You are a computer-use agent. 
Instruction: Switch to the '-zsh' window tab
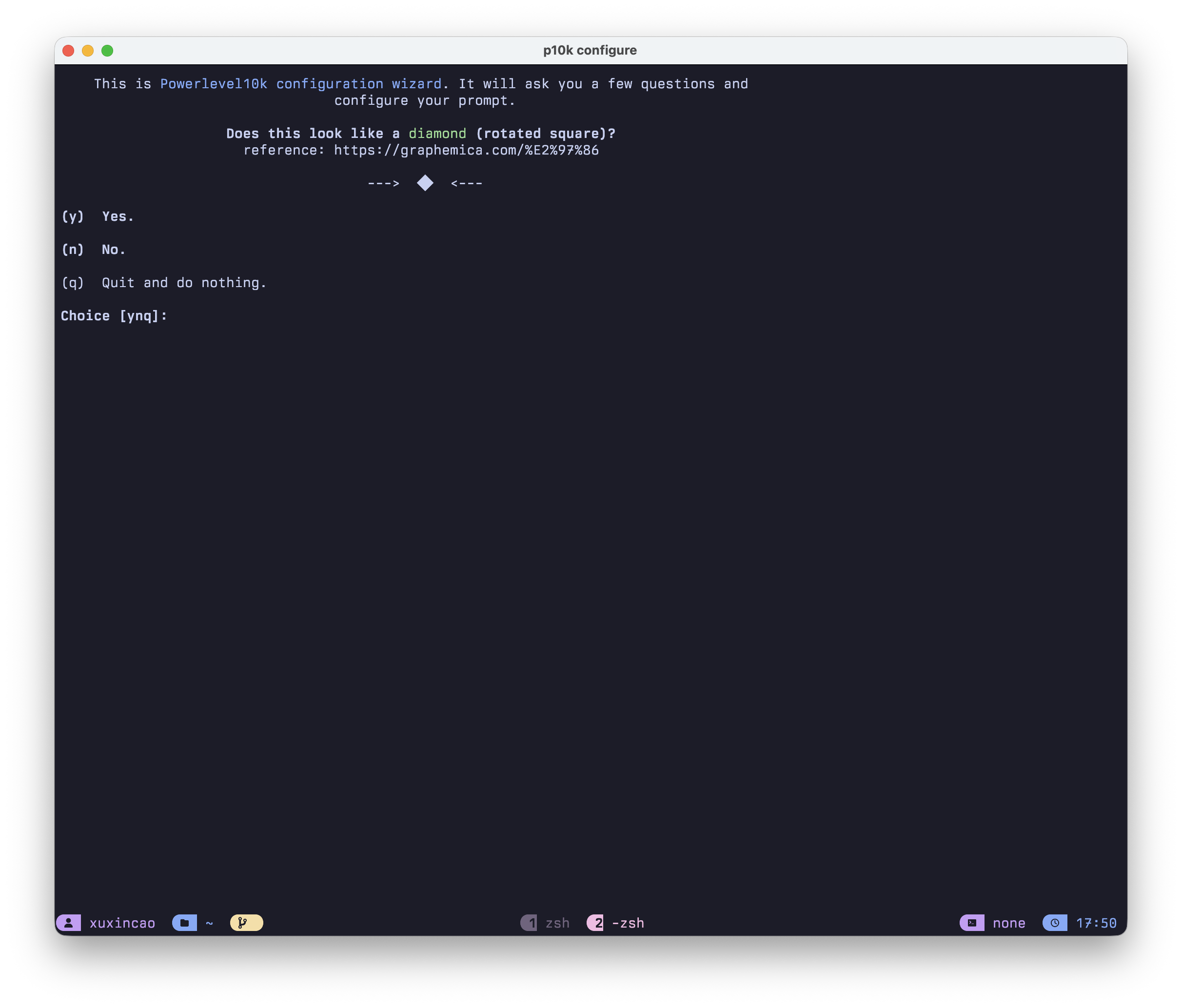point(628,923)
